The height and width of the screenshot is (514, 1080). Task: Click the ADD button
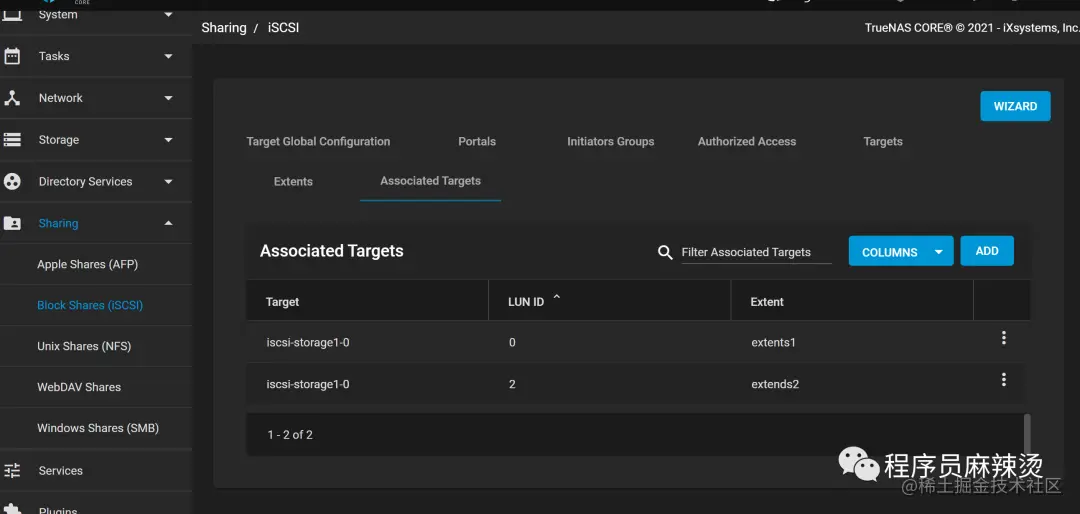pyautogui.click(x=986, y=251)
